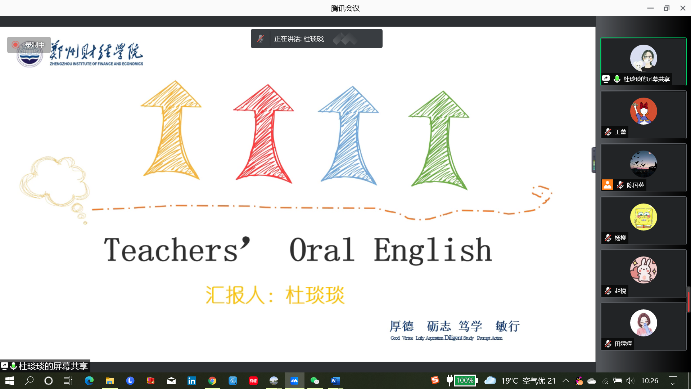Image resolution: width=691 pixels, height=389 pixels.
Task: Click the screen-share icon on presenter tile
Action: pos(606,79)
